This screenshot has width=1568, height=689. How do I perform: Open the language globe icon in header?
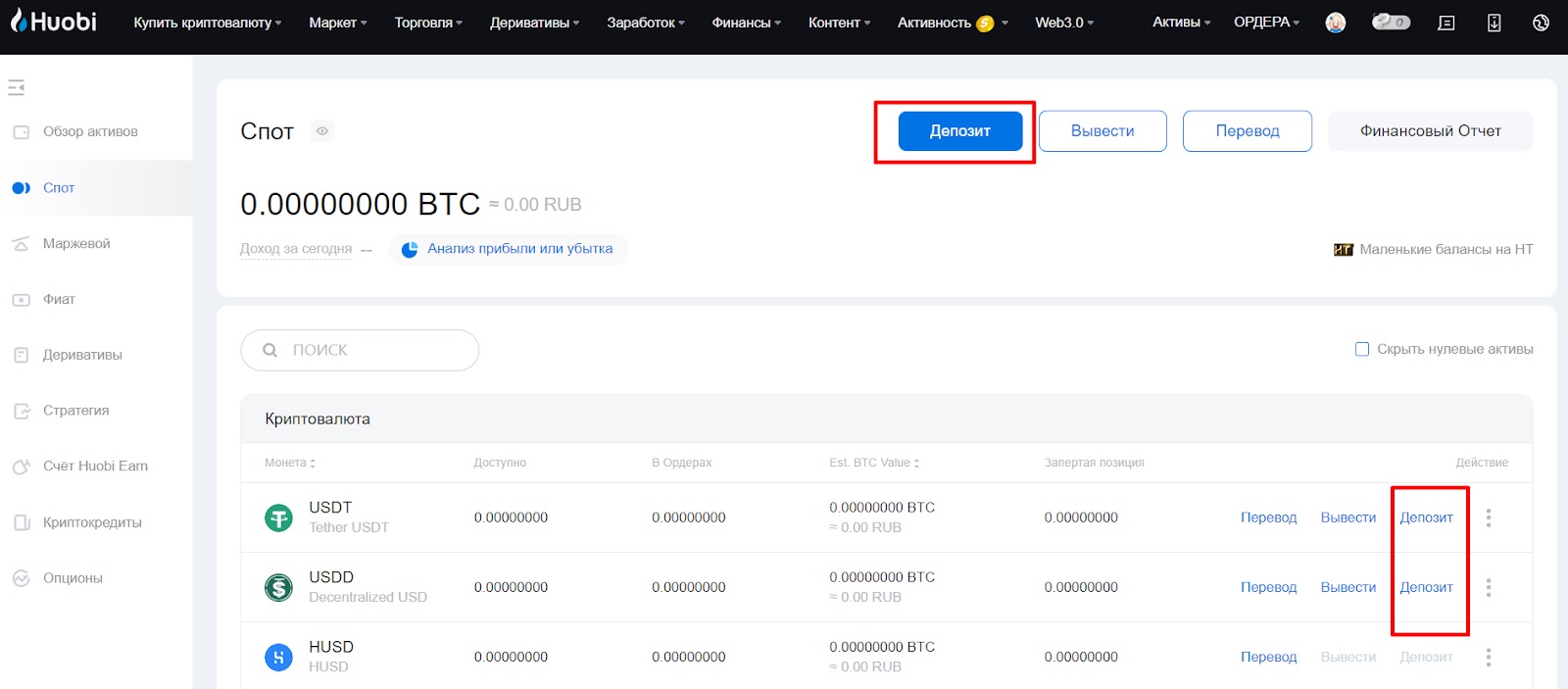(x=1541, y=23)
